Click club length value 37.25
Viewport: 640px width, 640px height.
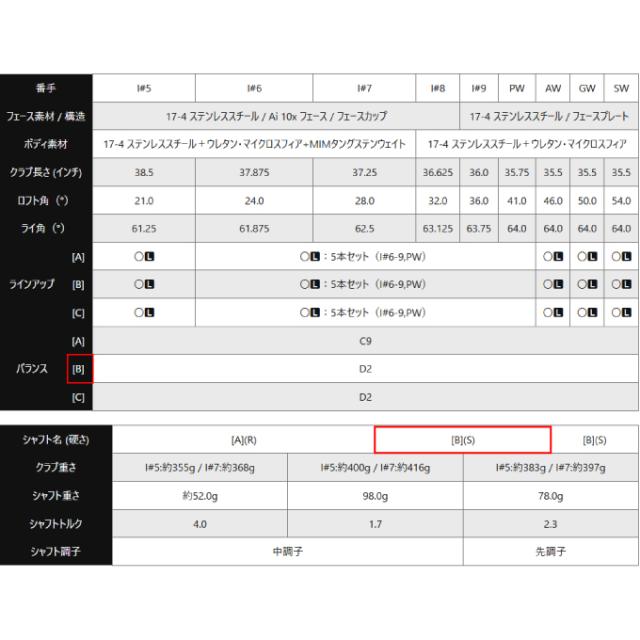click(364, 172)
